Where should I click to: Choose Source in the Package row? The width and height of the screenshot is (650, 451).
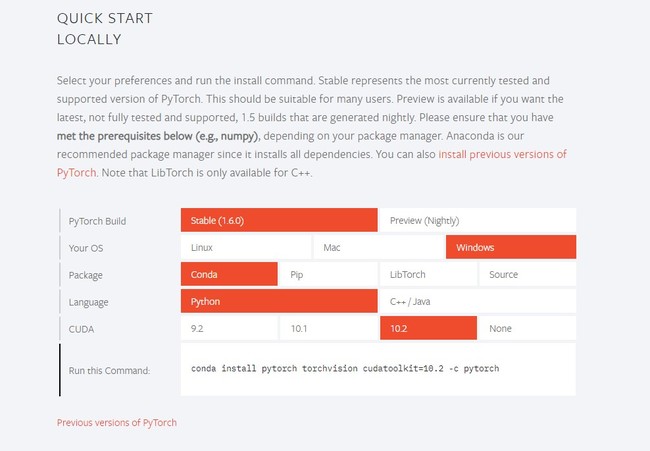click(x=527, y=274)
